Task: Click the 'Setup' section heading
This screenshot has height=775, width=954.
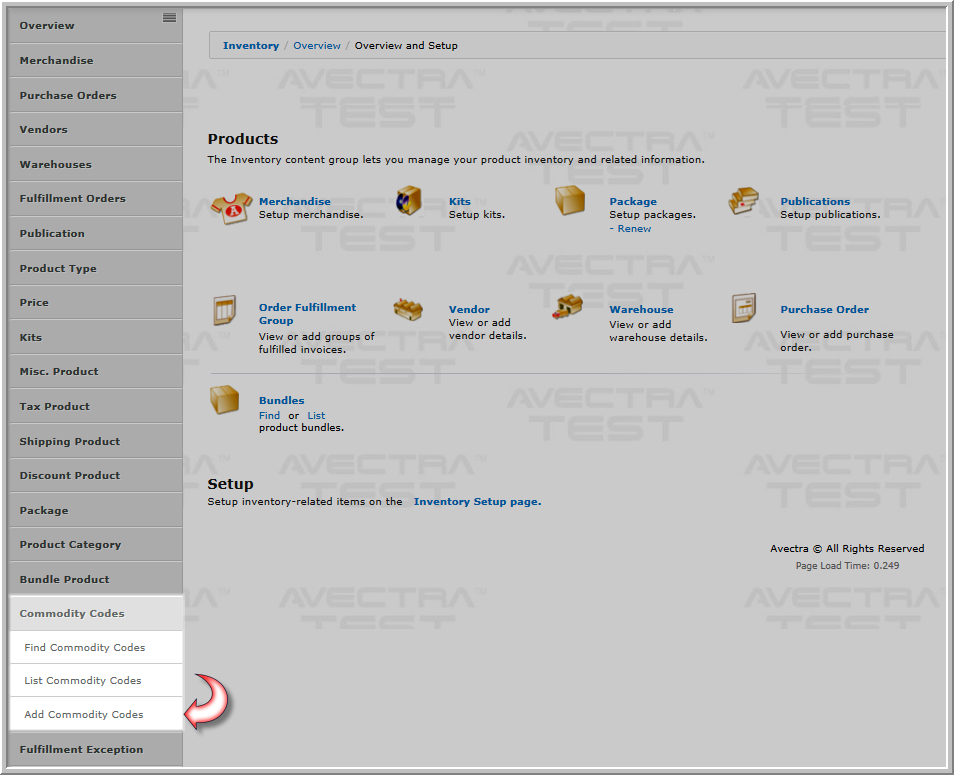Action: pos(230,484)
